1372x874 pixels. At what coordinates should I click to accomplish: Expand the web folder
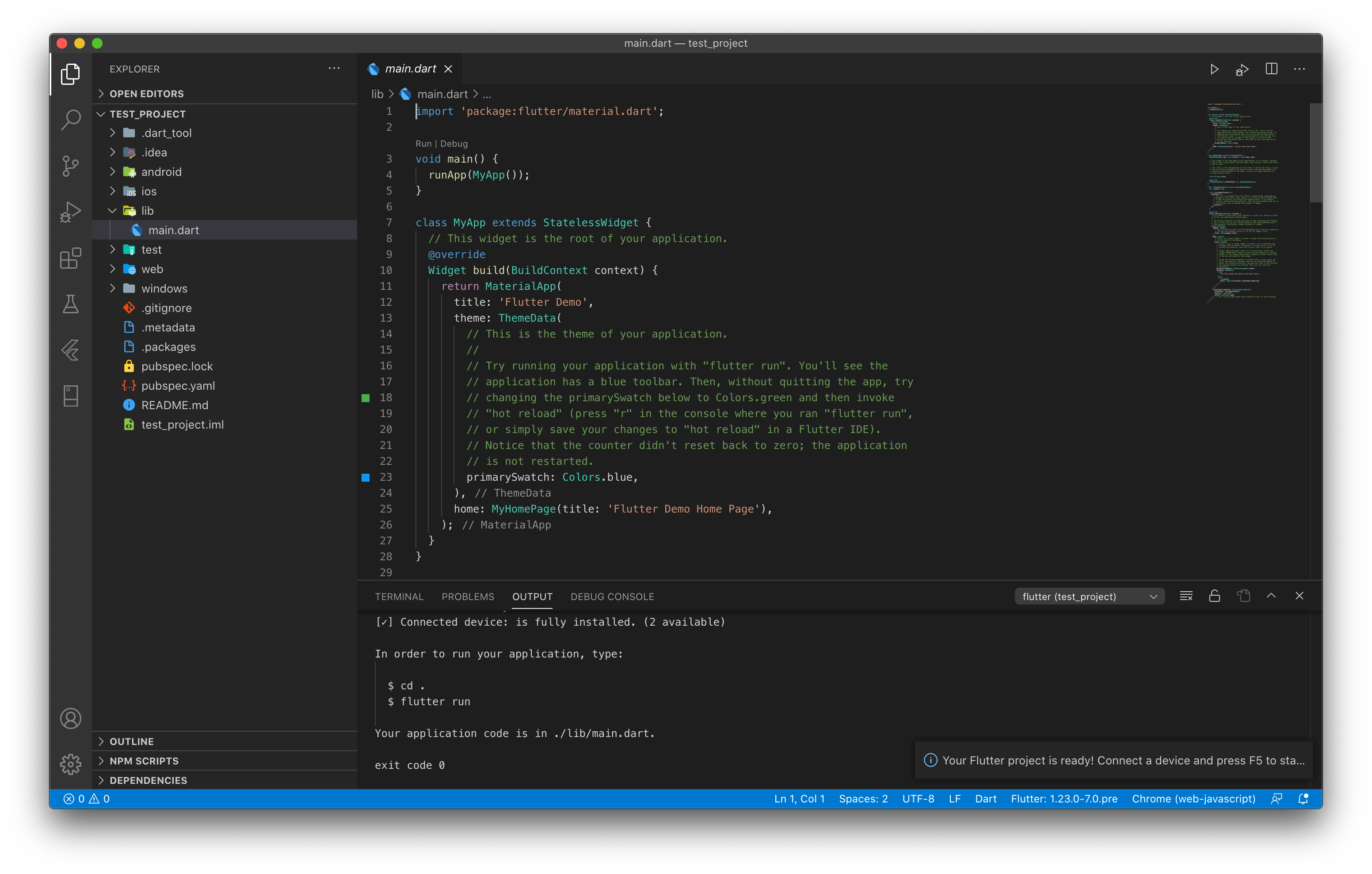click(x=225, y=269)
